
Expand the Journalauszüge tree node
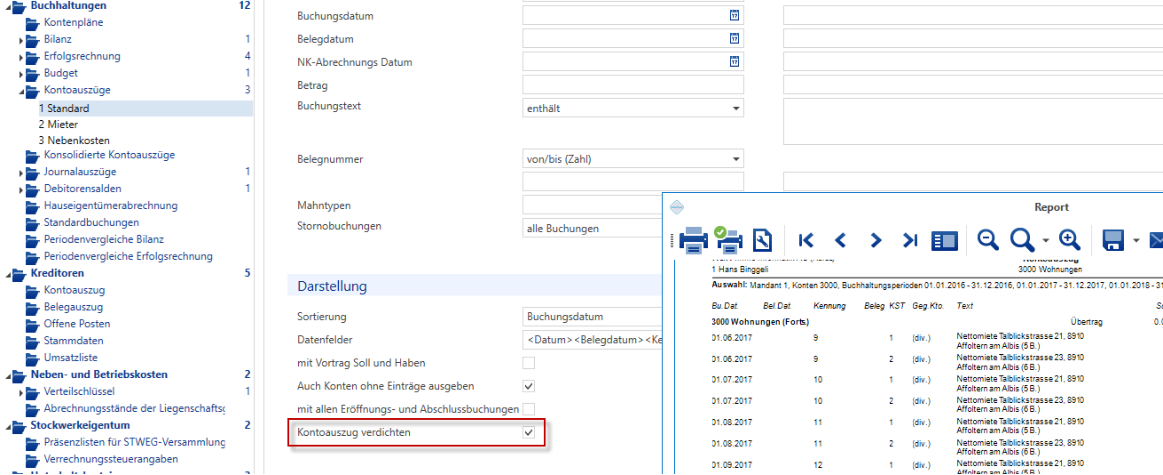[22, 173]
